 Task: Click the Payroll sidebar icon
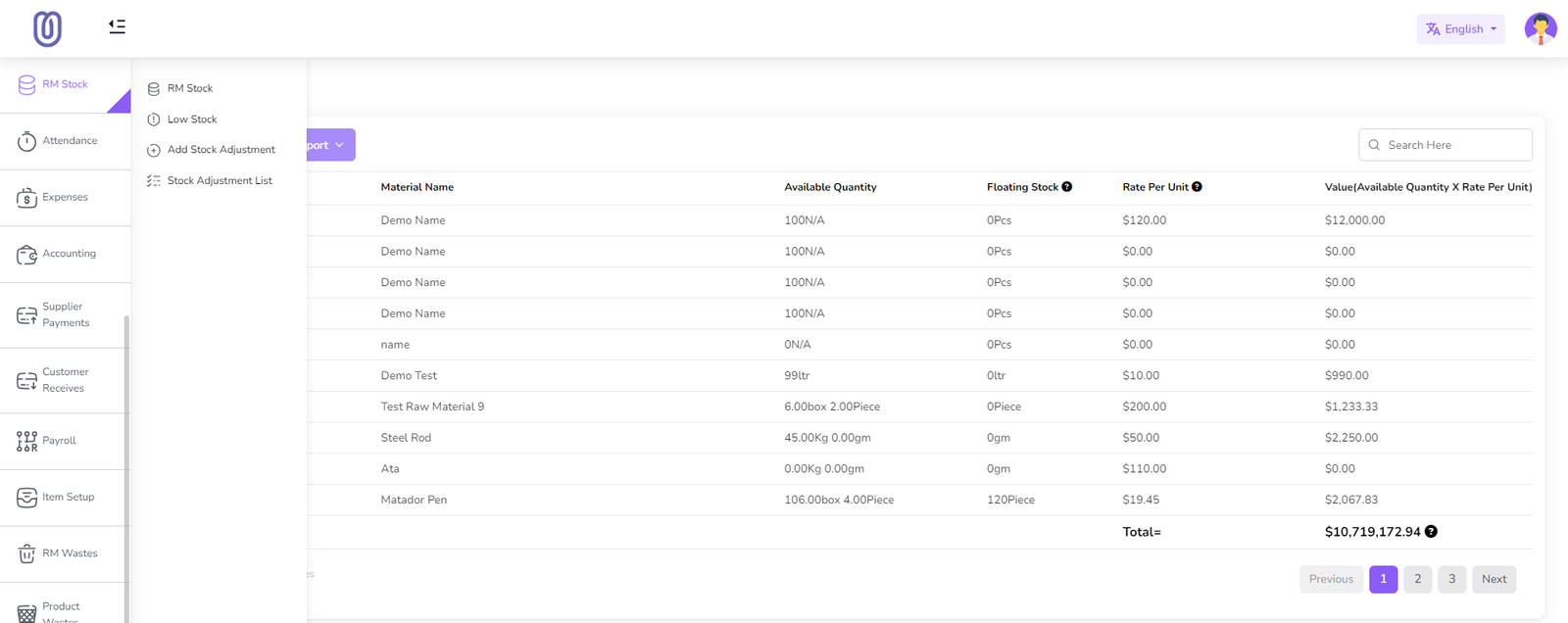[x=26, y=442]
